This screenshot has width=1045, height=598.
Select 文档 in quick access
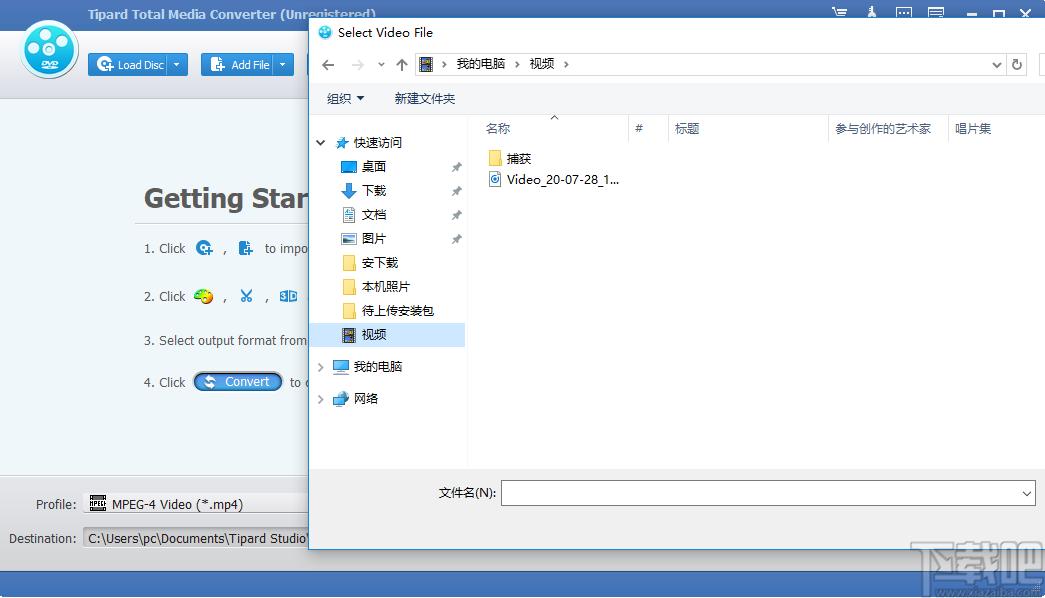click(x=373, y=215)
